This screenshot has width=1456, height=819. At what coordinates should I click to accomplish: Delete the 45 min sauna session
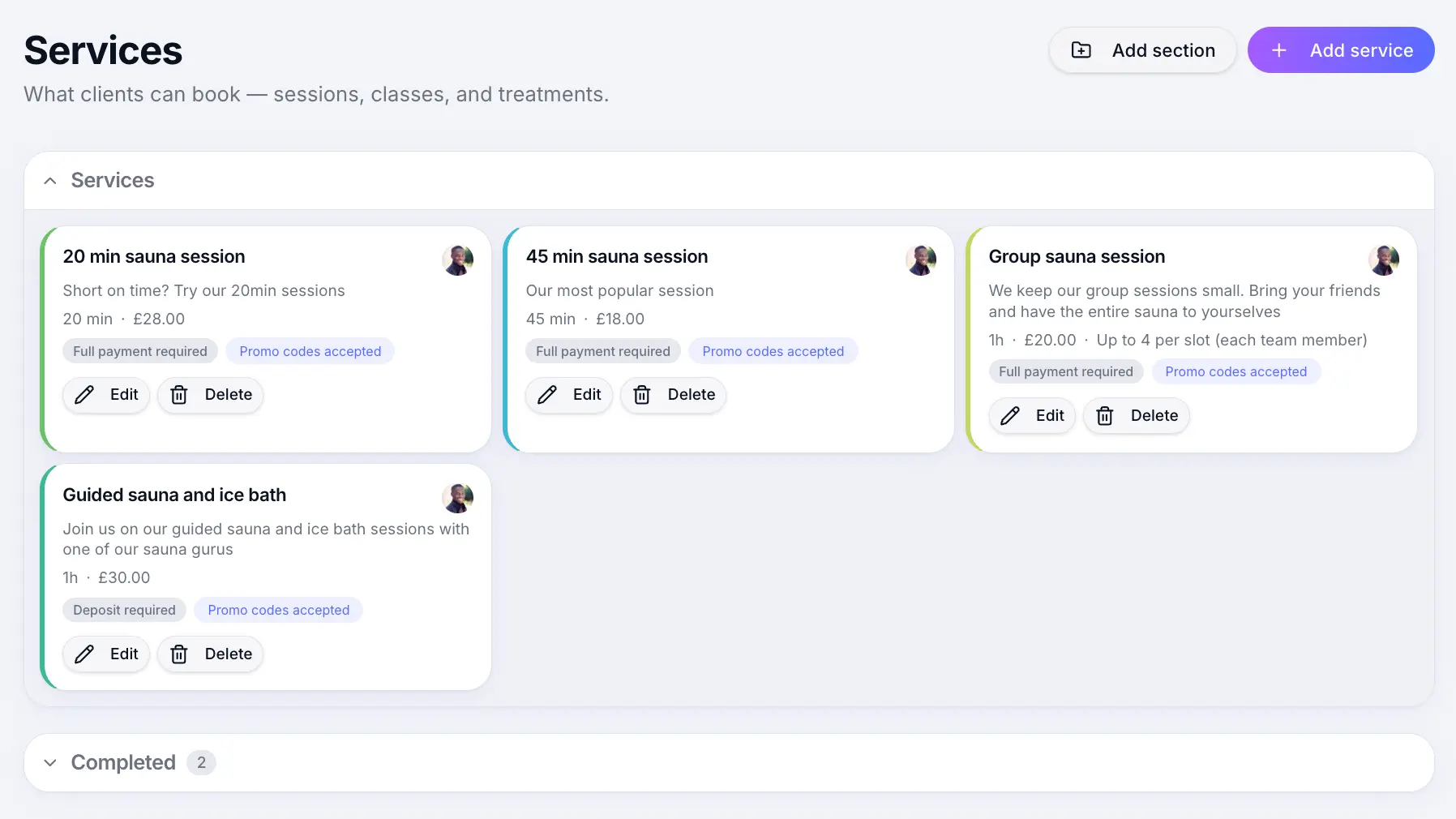point(674,395)
